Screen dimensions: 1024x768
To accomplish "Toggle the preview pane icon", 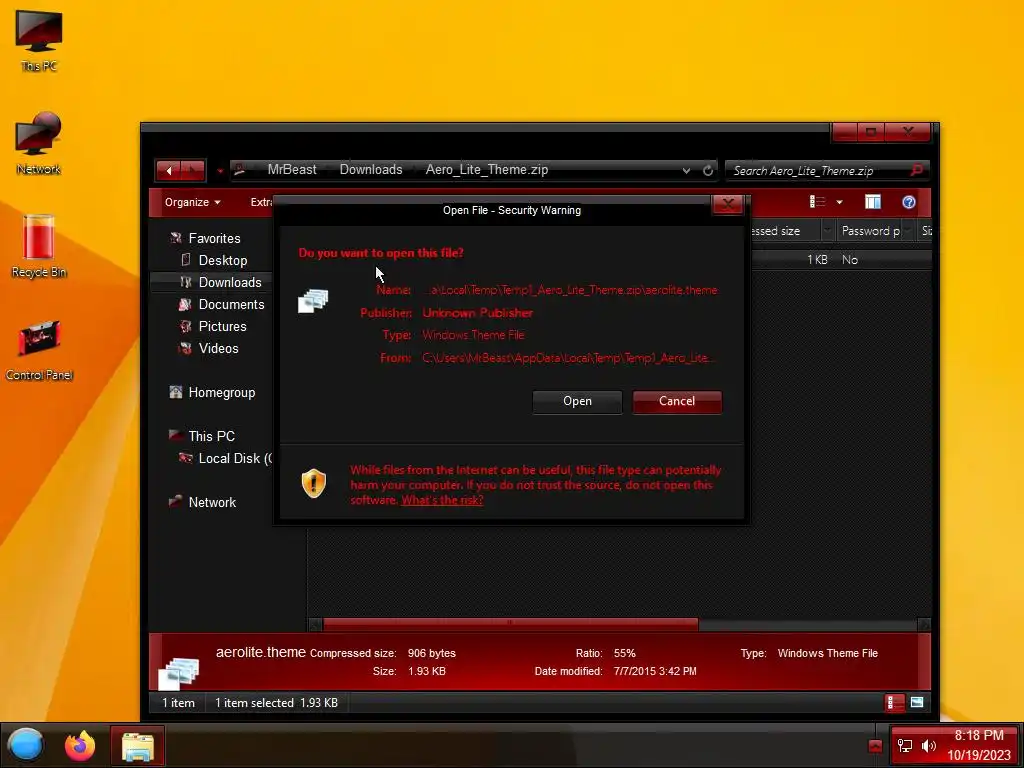I will [x=872, y=202].
